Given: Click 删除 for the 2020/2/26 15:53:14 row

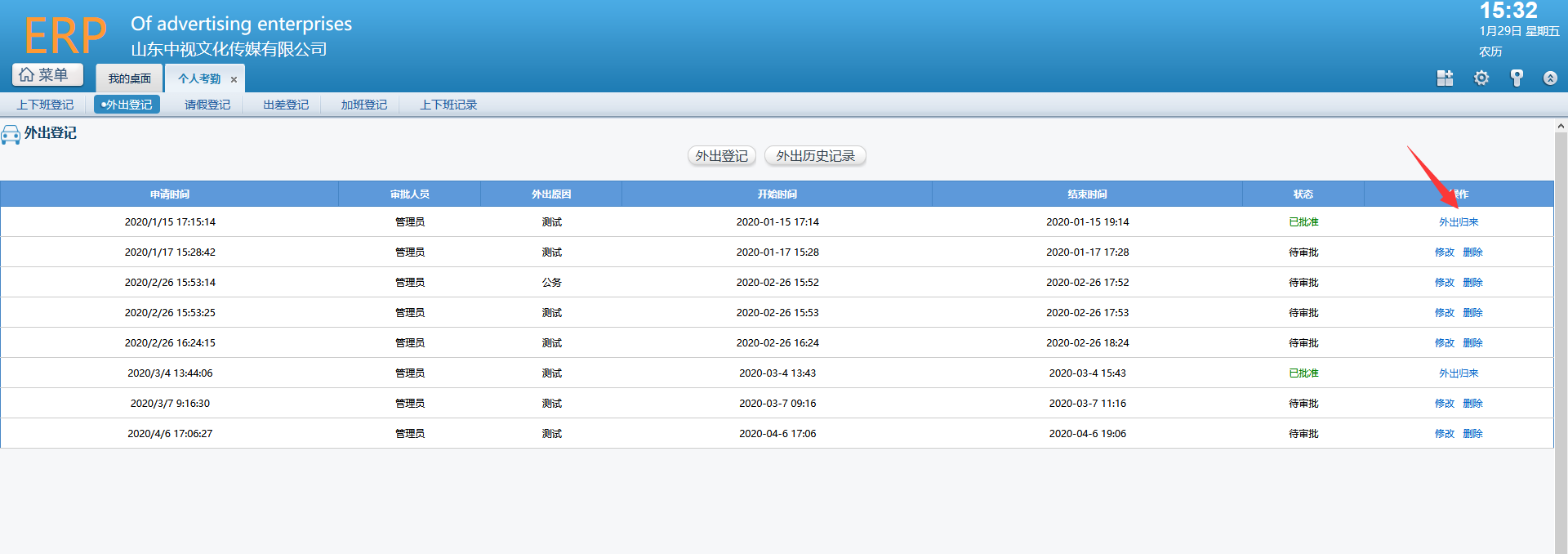Looking at the screenshot, I should click(x=1472, y=283).
